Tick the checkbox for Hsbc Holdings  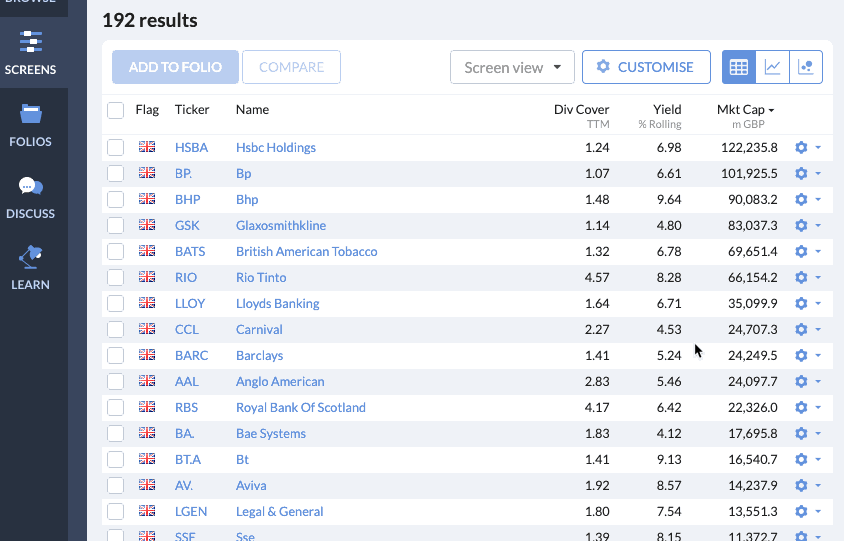click(115, 147)
